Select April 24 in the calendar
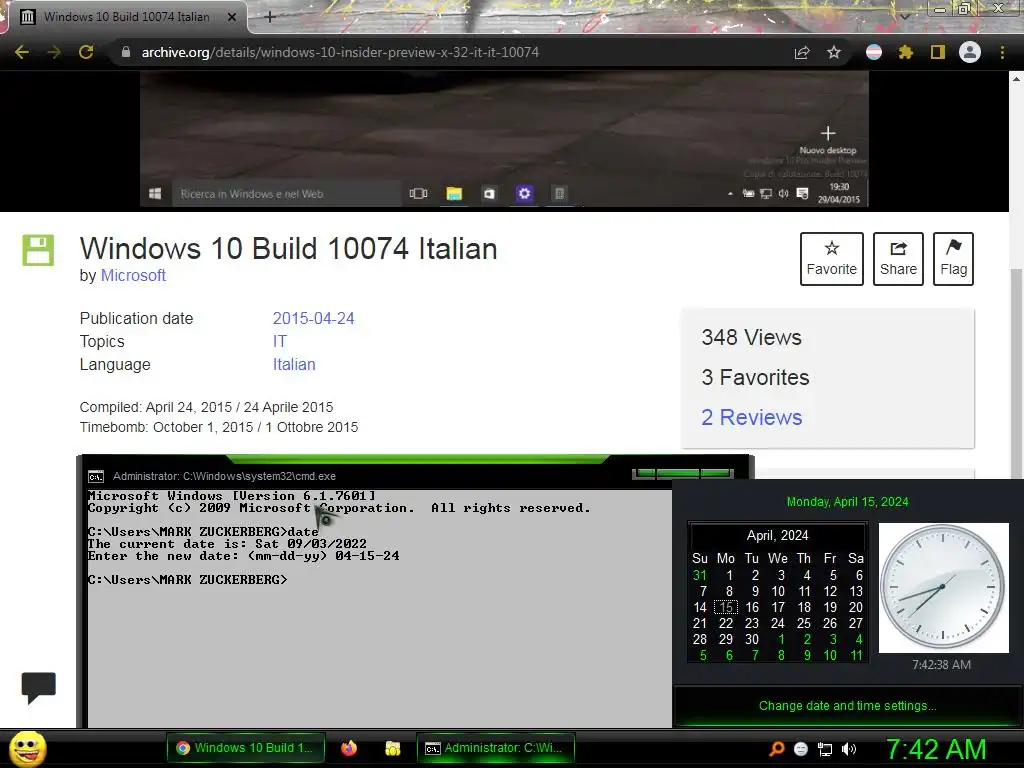 pyautogui.click(x=778, y=624)
